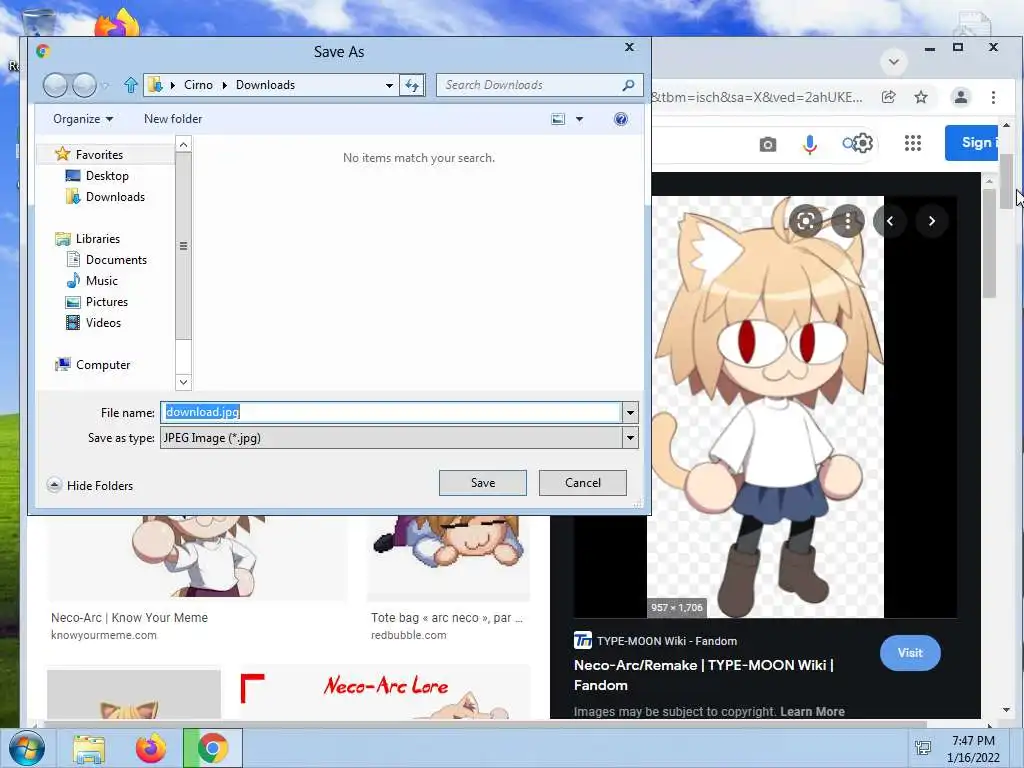
Task: Click the network tray icon
Action: point(923,748)
